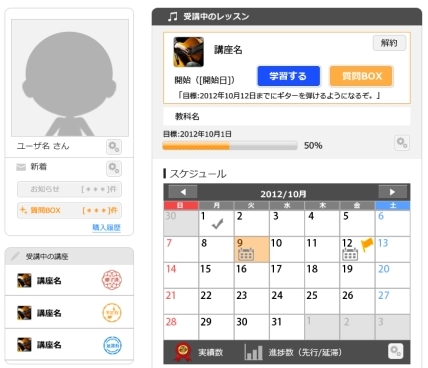Image resolution: width=428 pixels, height=368 pixels.
Task: Click the 50% progress bar
Action: click(230, 146)
